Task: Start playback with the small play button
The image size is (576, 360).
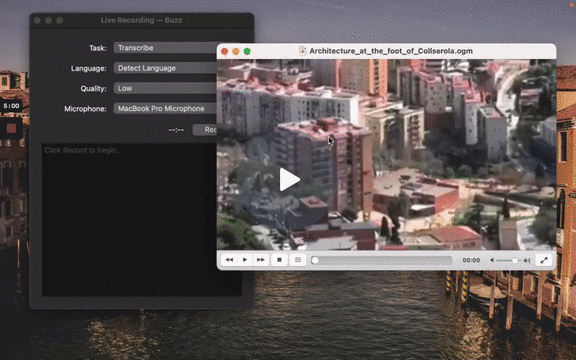Action: click(x=245, y=260)
